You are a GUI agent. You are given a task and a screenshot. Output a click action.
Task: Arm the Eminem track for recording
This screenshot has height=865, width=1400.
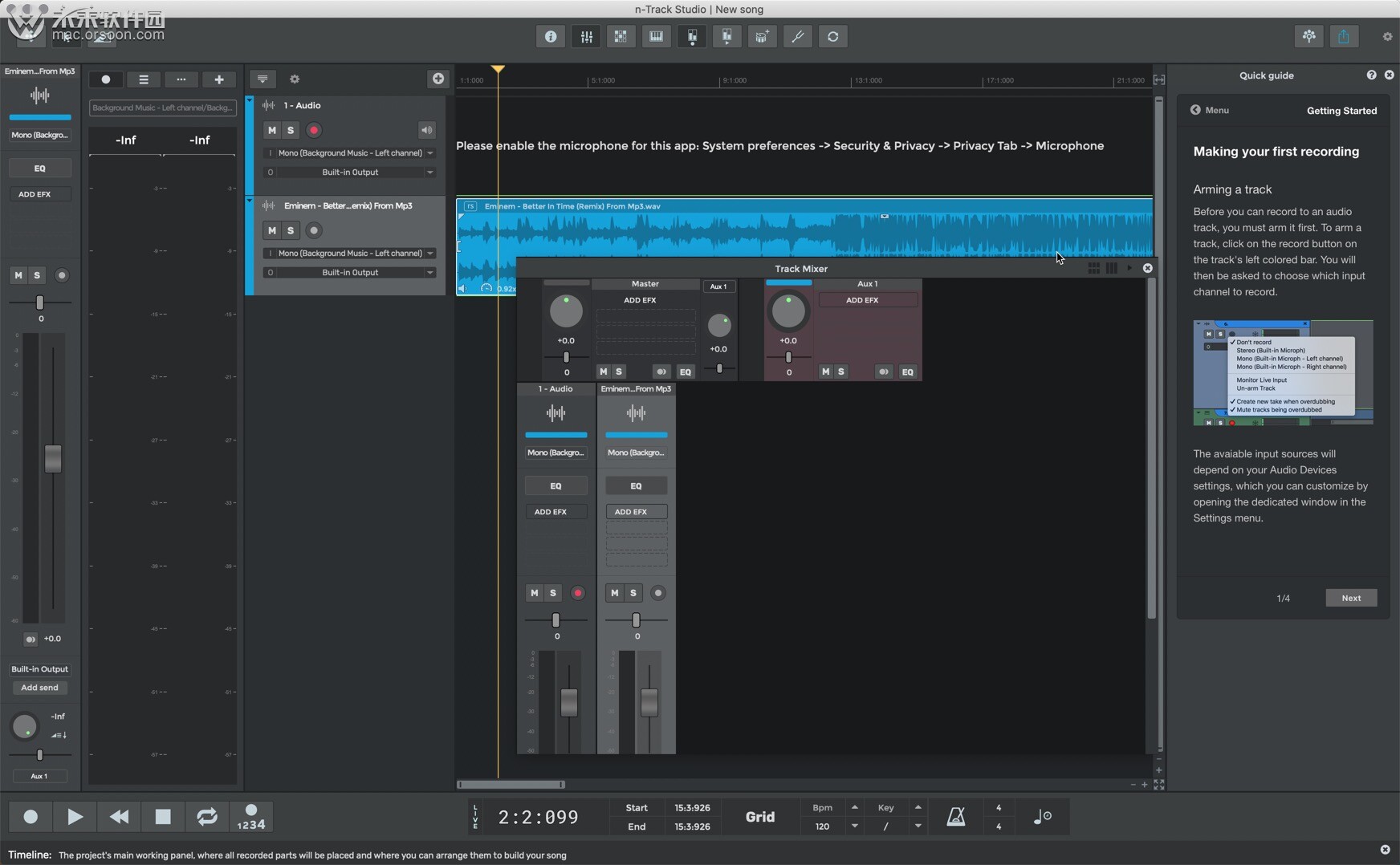click(x=314, y=230)
